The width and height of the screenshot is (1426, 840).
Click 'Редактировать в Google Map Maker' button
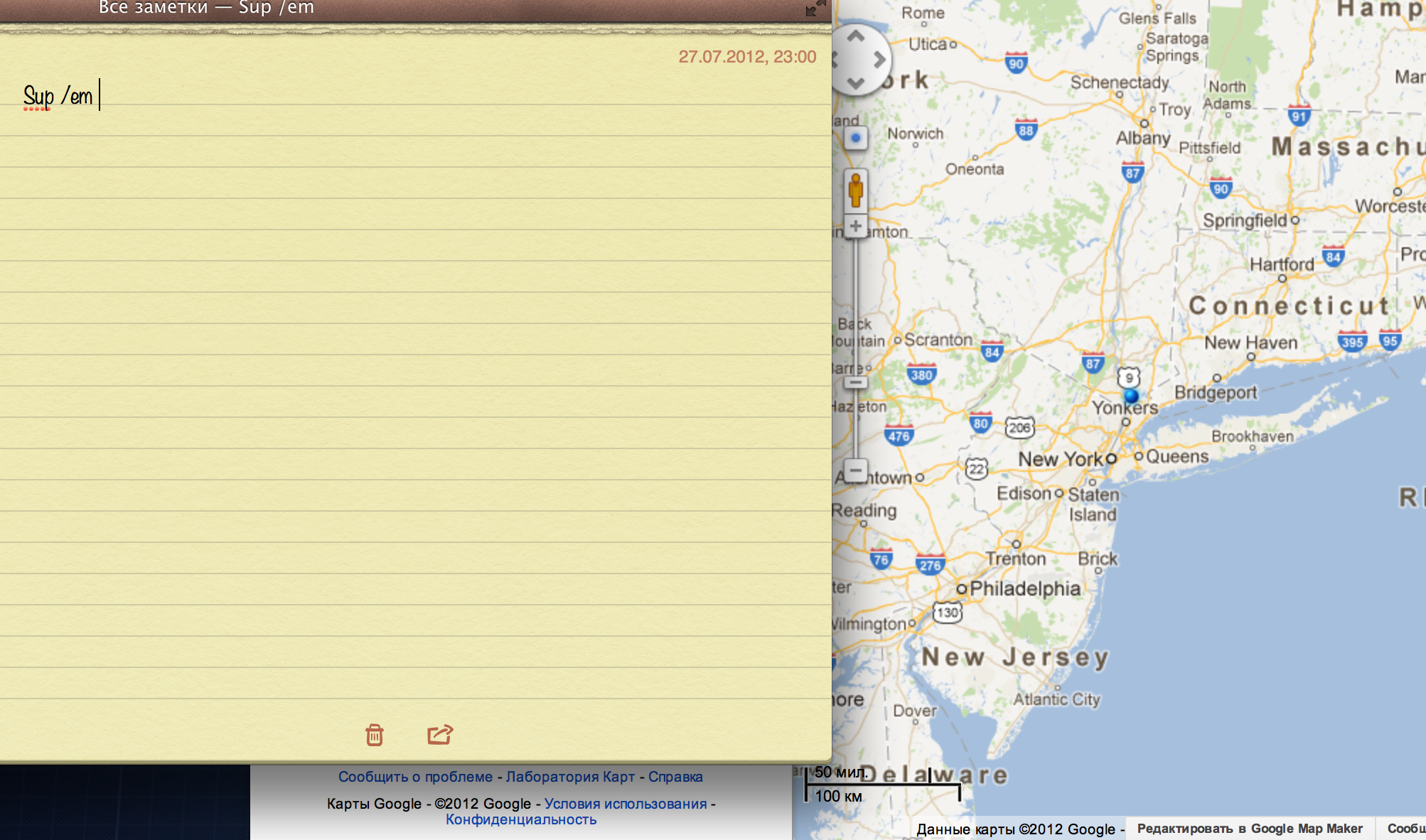click(x=1250, y=829)
